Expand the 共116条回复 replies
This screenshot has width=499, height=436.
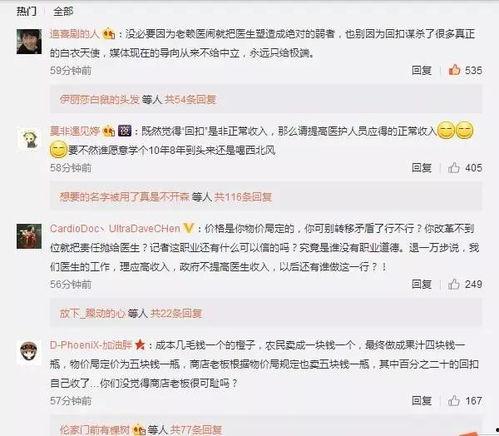coord(243,197)
